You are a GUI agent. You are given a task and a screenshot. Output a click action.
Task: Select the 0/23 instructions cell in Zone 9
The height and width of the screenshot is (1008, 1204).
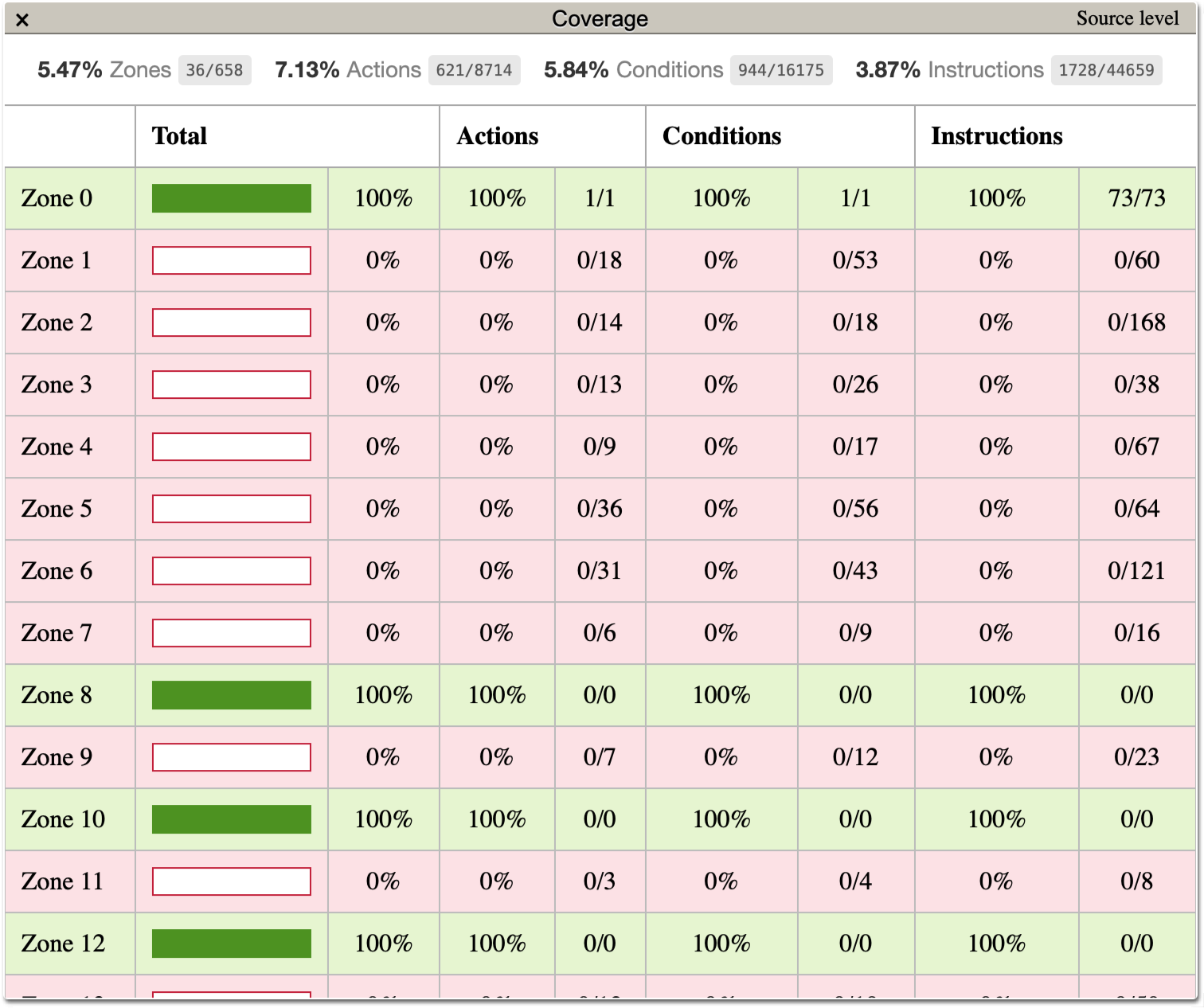[x=1137, y=757]
